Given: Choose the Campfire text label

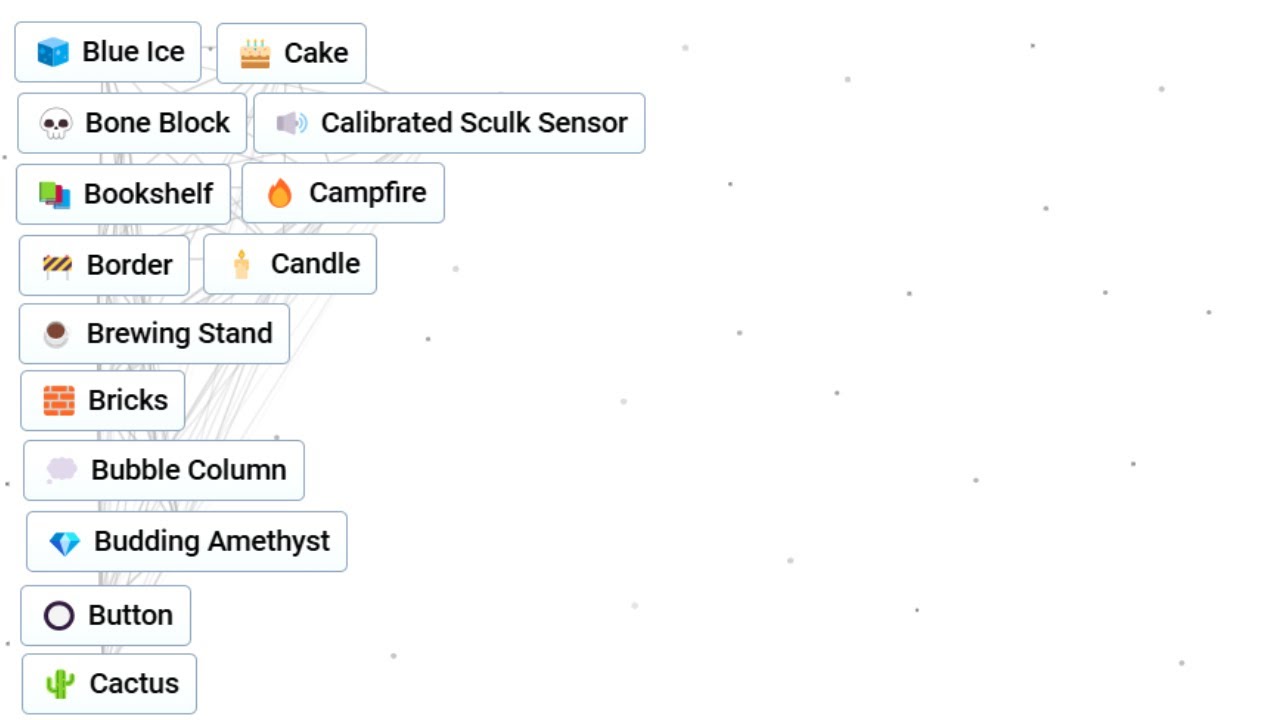Looking at the screenshot, I should [368, 192].
